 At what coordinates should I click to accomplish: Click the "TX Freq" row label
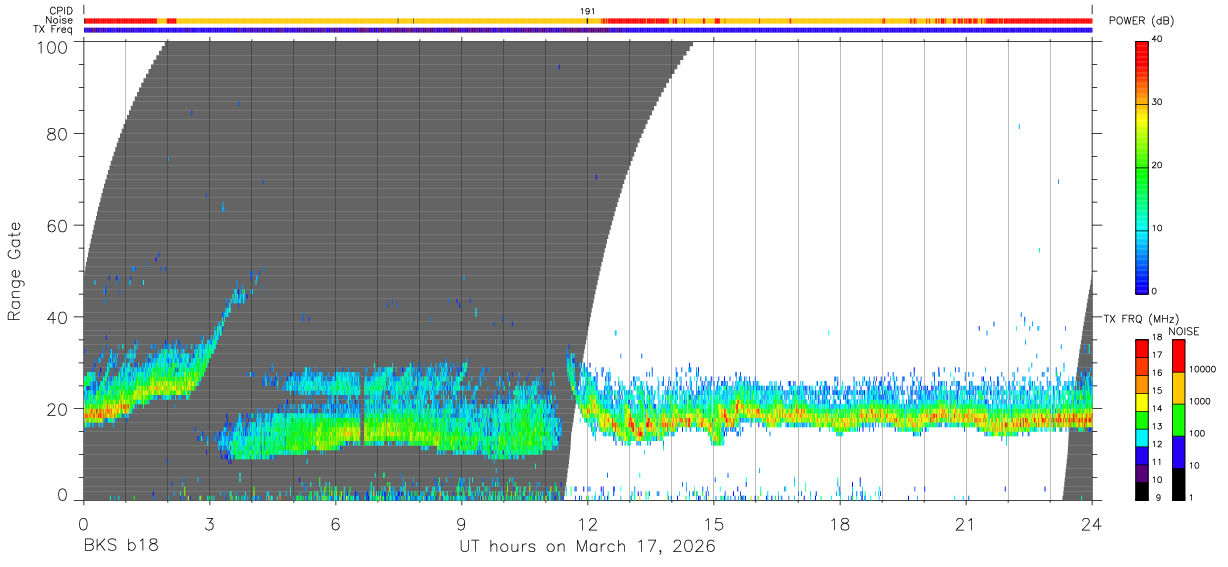[x=53, y=29]
